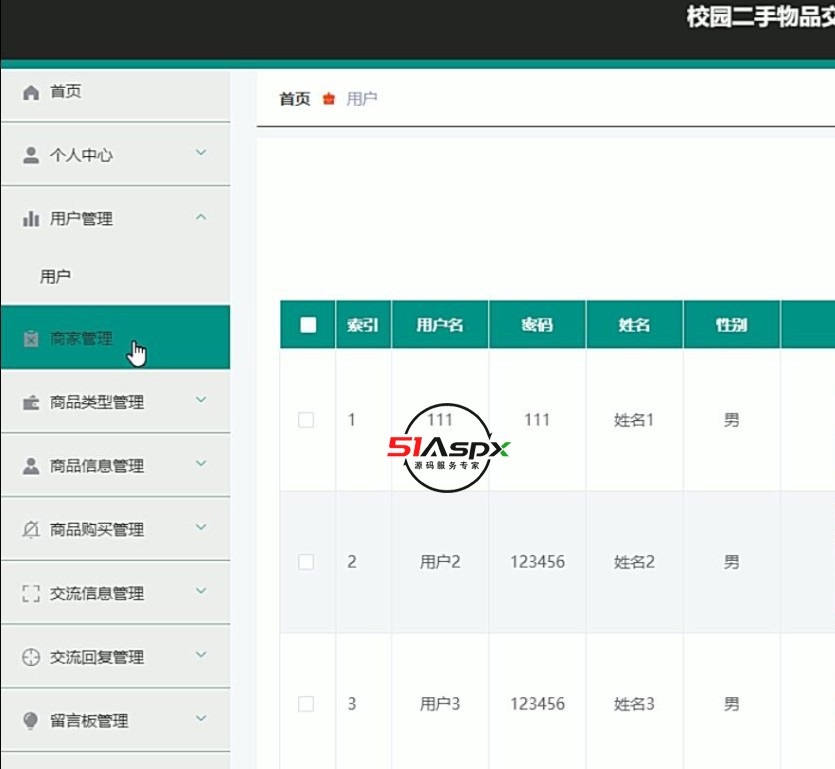
Task: Click the clipboard icon for 商家管理
Action: (31, 339)
